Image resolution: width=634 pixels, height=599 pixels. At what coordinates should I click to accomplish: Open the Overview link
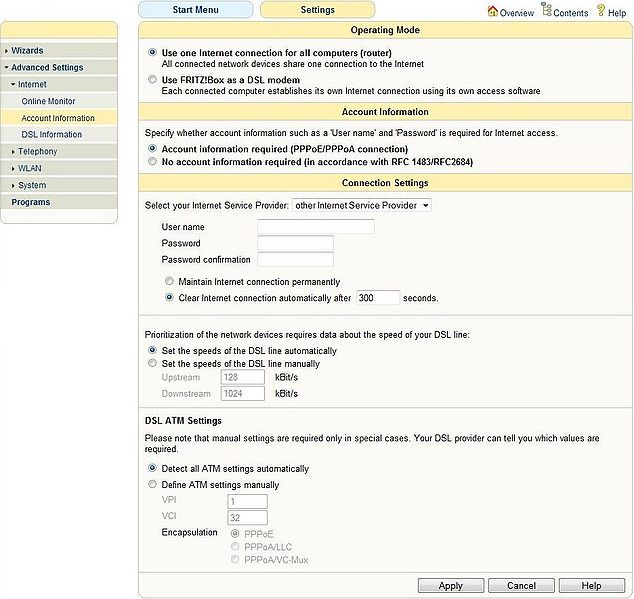(516, 13)
